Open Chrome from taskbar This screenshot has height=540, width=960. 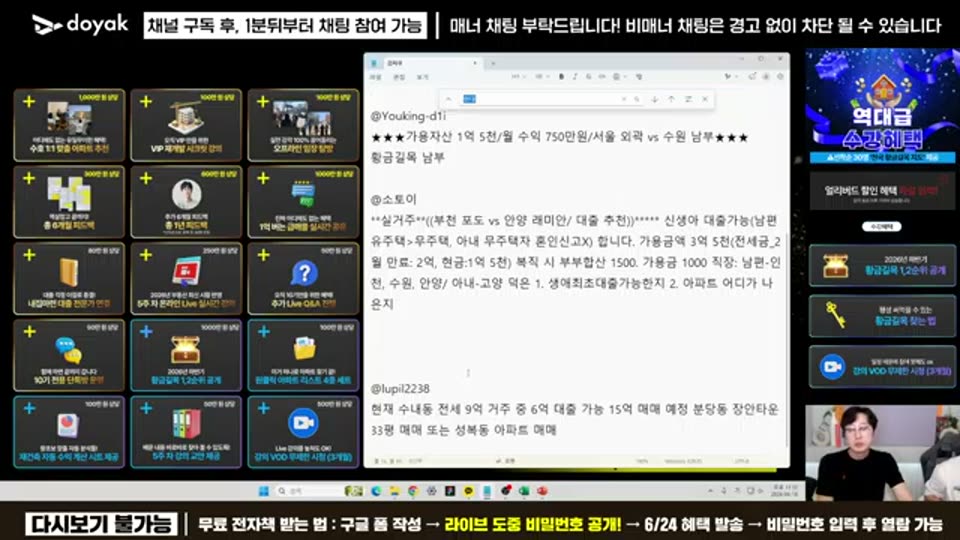413,491
